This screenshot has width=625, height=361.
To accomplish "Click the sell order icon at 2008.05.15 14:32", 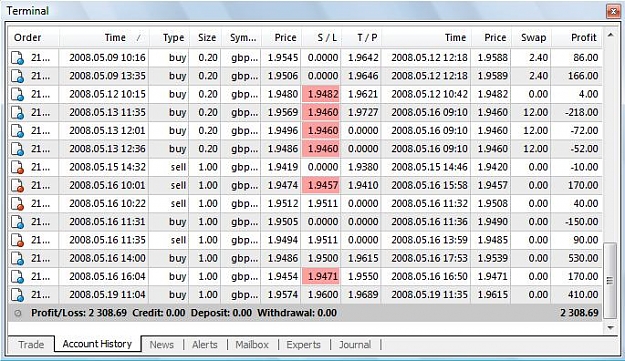I will 17,167.
